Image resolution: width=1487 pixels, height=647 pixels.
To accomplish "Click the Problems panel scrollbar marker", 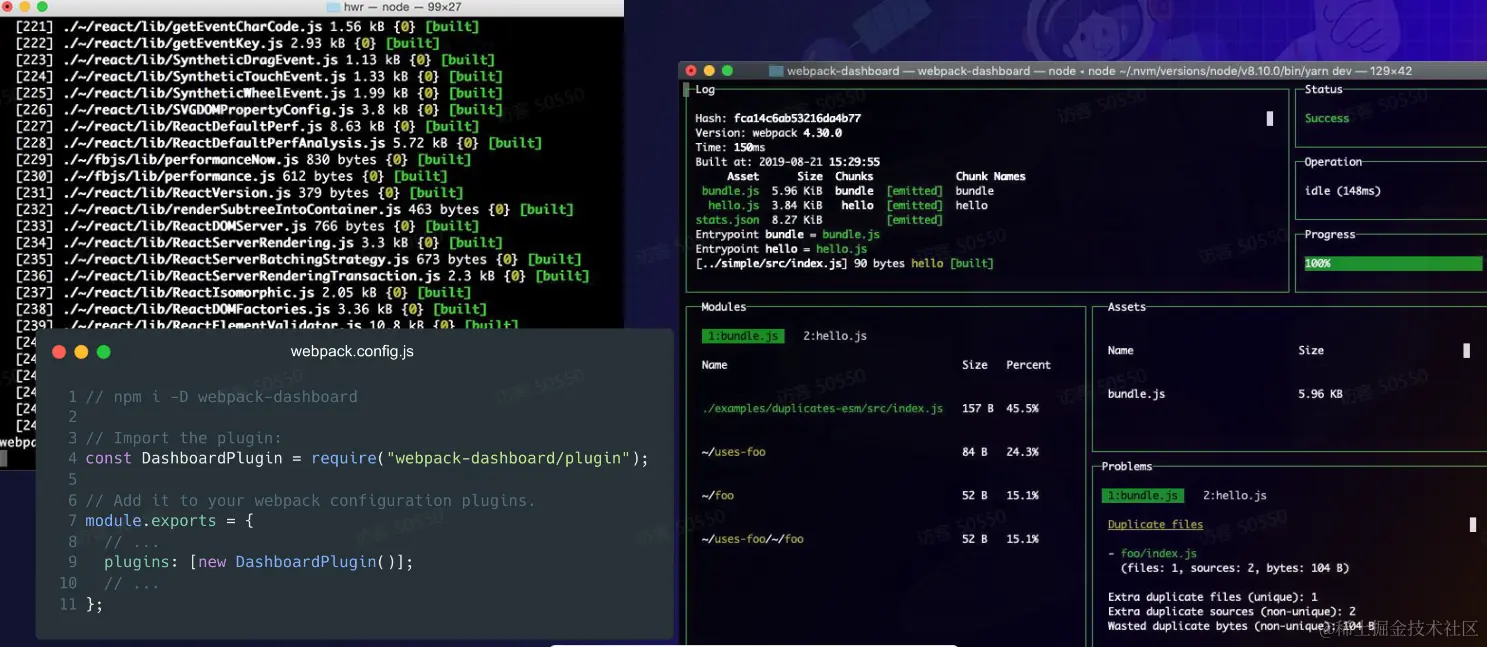I will 1472,524.
